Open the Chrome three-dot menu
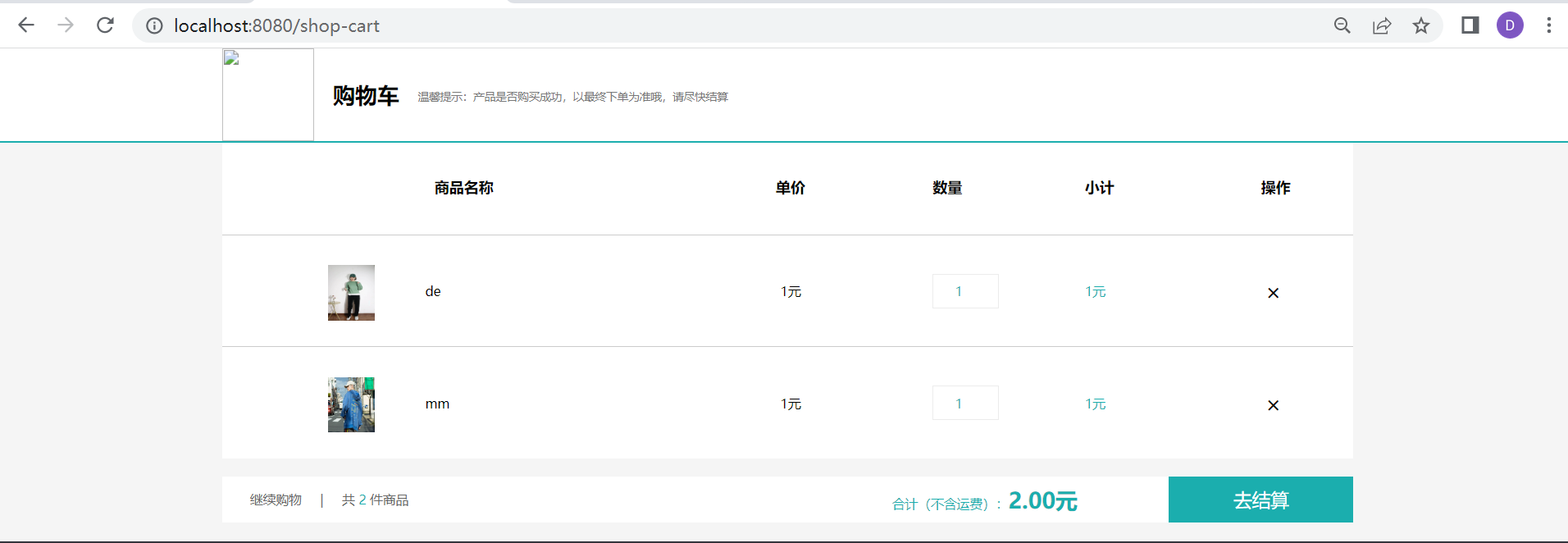Image resolution: width=1568 pixels, height=543 pixels. pyautogui.click(x=1549, y=25)
